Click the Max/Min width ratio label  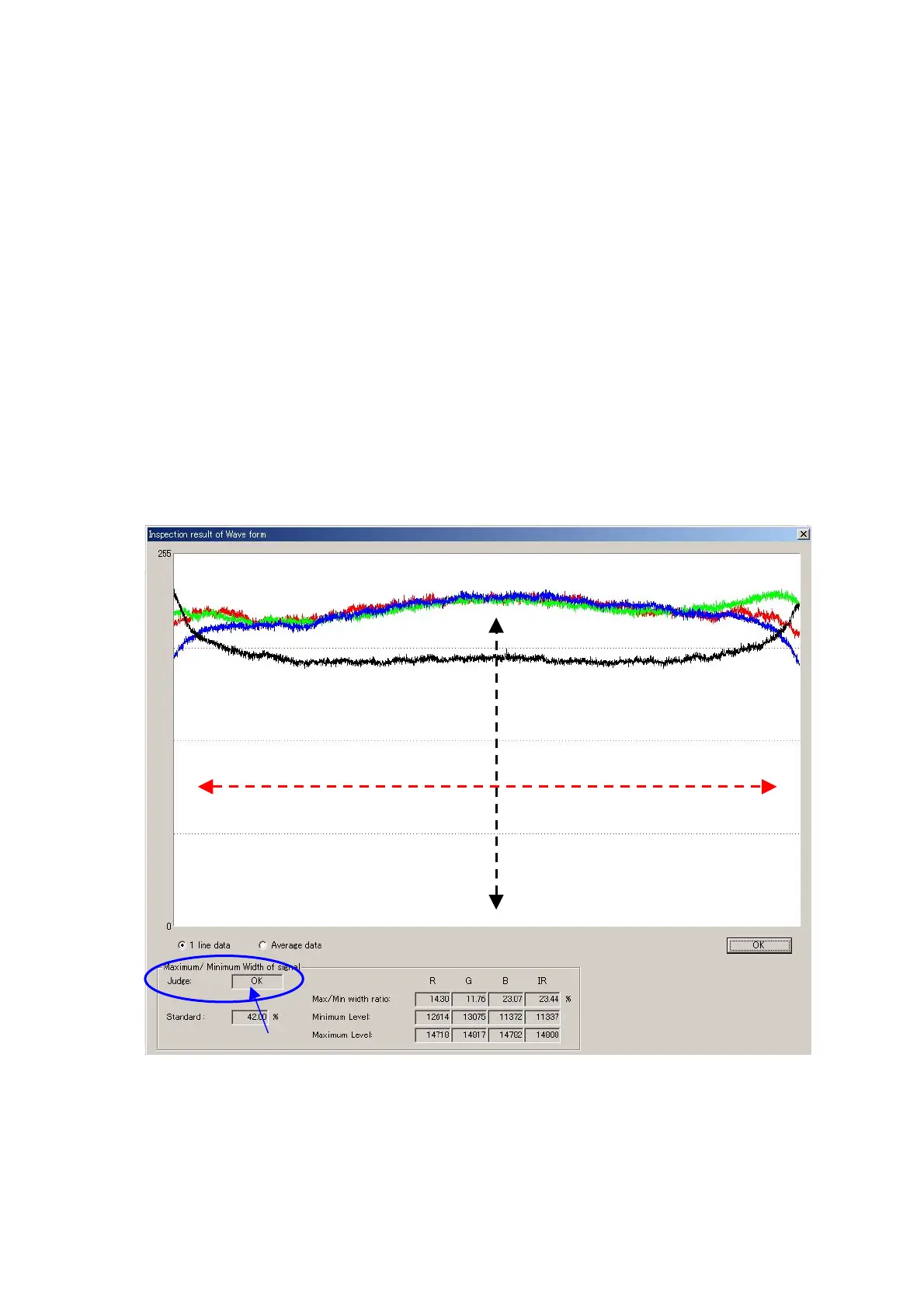coord(351,999)
